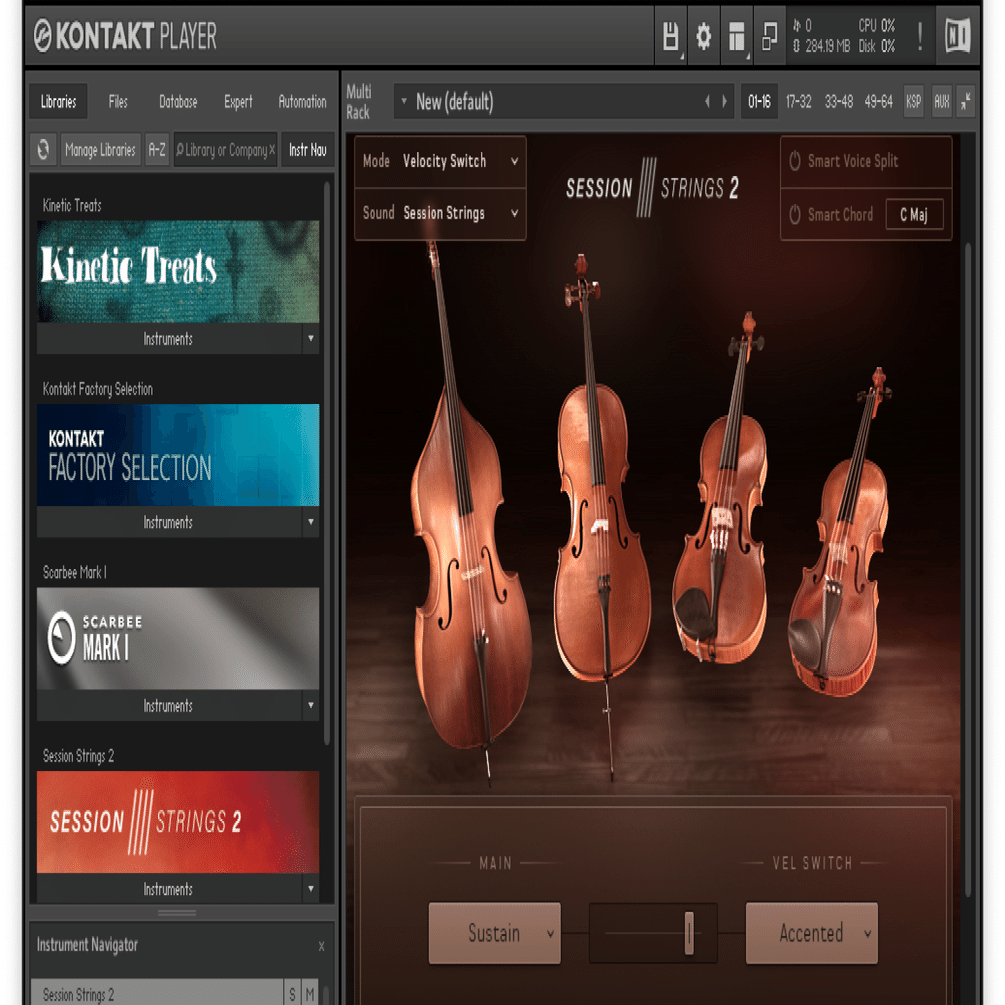Mute Session Strings 2 with M button
Screen dimensions: 1005x1005
pyautogui.click(x=310, y=993)
